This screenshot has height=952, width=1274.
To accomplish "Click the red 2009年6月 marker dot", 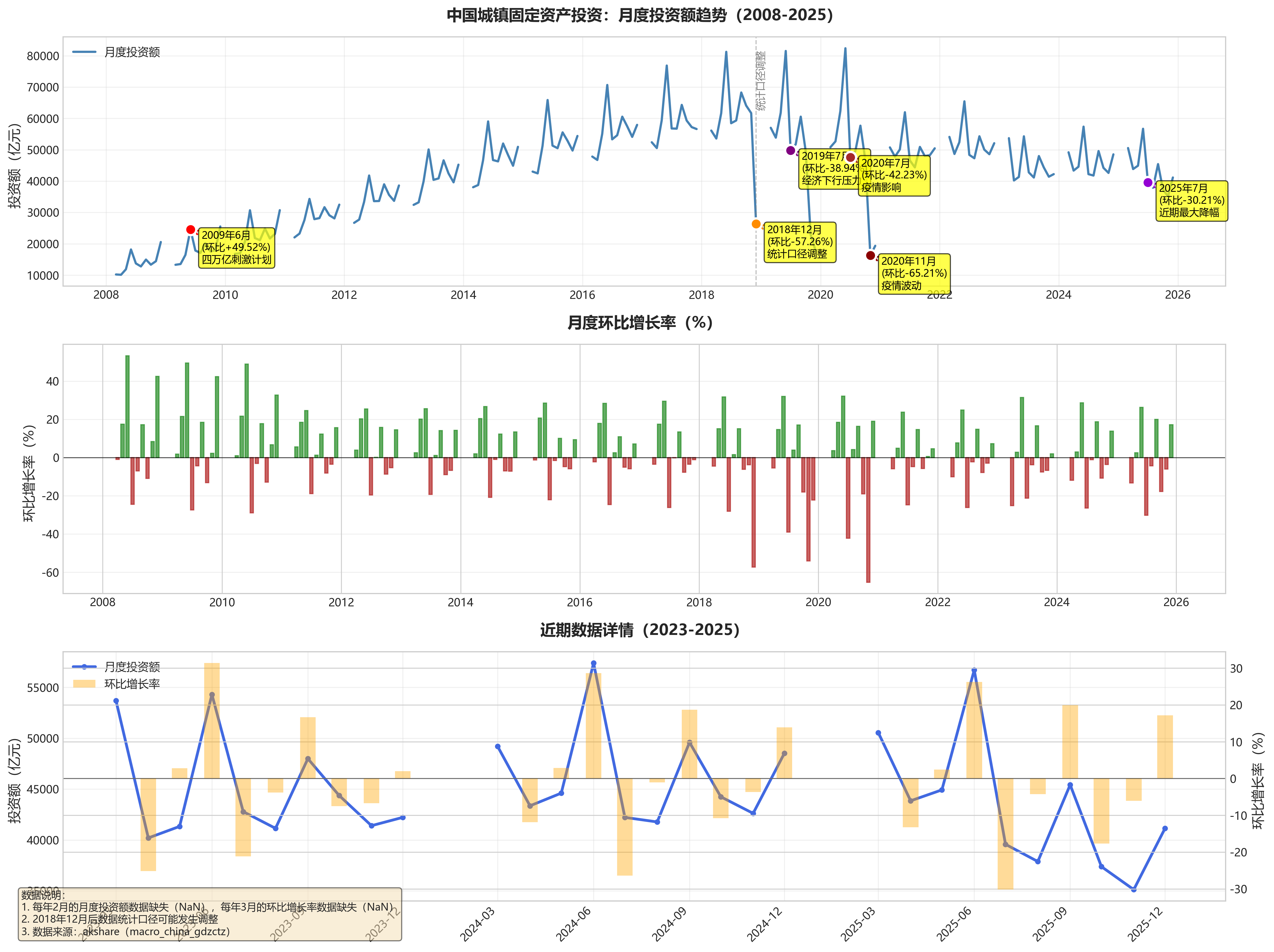I will (191, 230).
